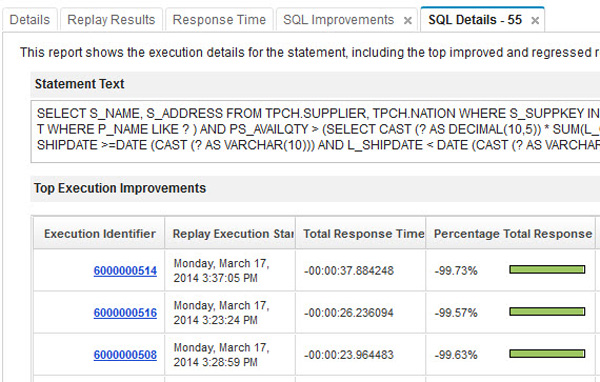600x382 pixels.
Task: Open execution identifier 6000000508 link
Action: click(125, 355)
